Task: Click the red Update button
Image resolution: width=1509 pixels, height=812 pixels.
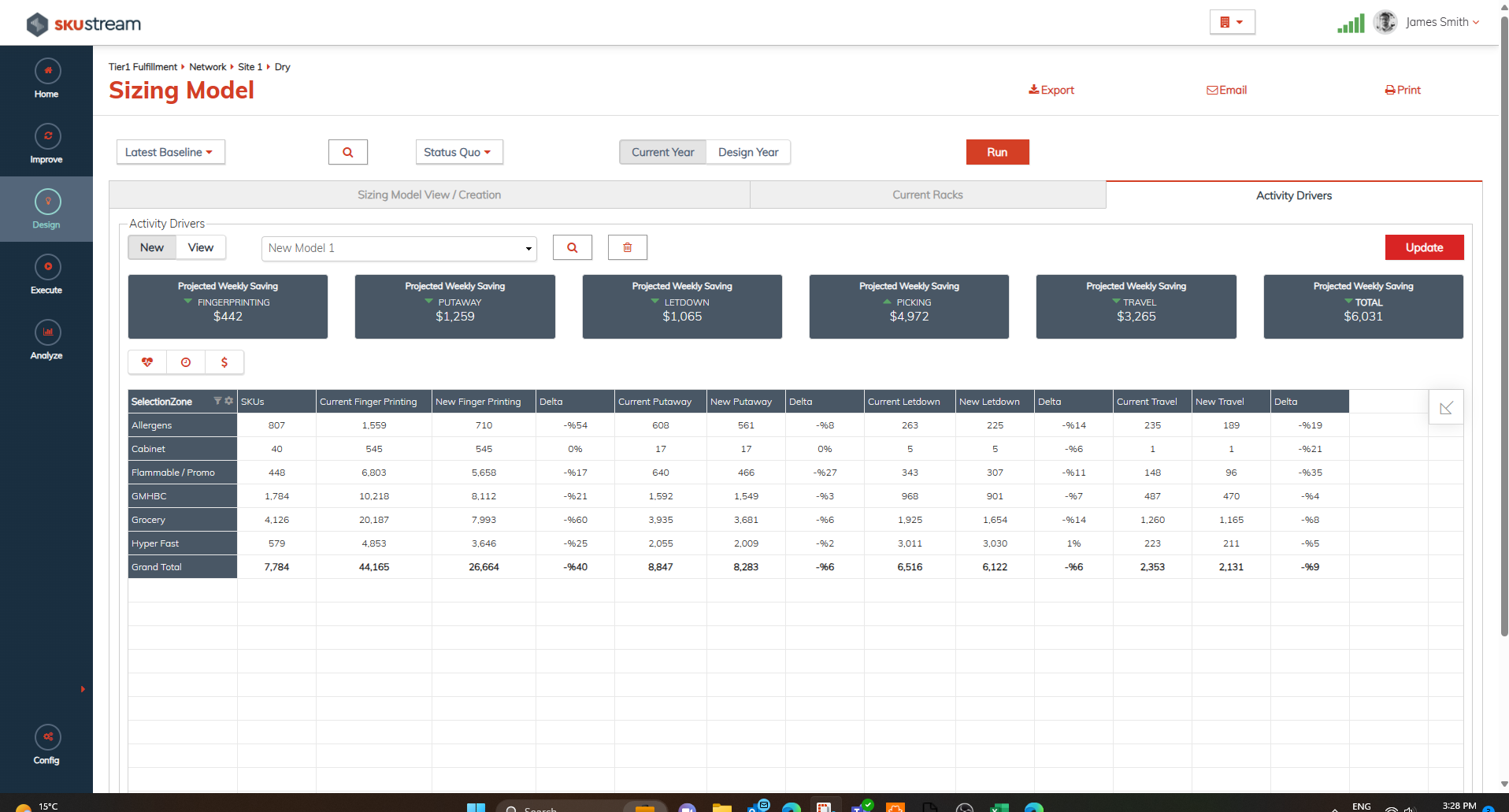Action: (1424, 247)
